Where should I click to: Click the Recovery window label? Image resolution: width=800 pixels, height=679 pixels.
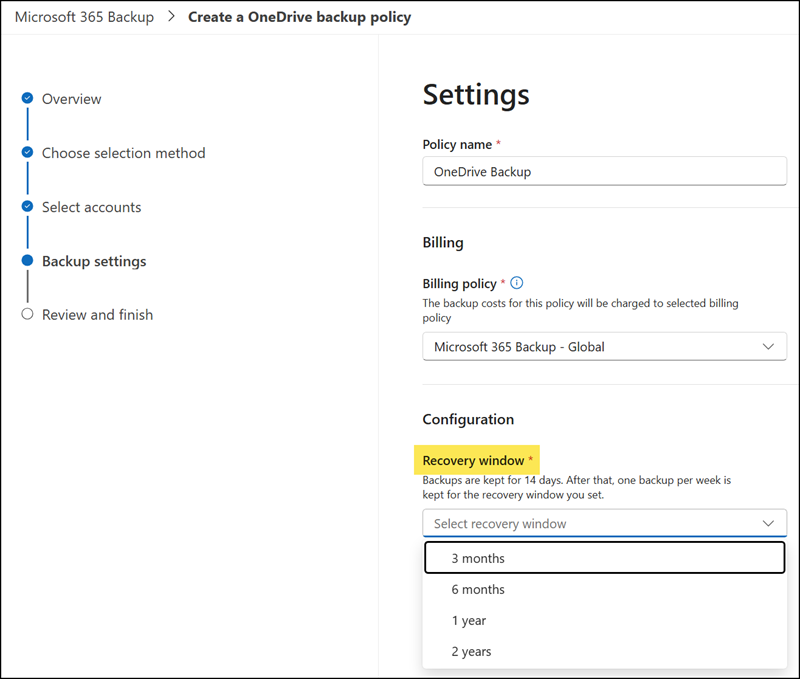click(x=473, y=460)
